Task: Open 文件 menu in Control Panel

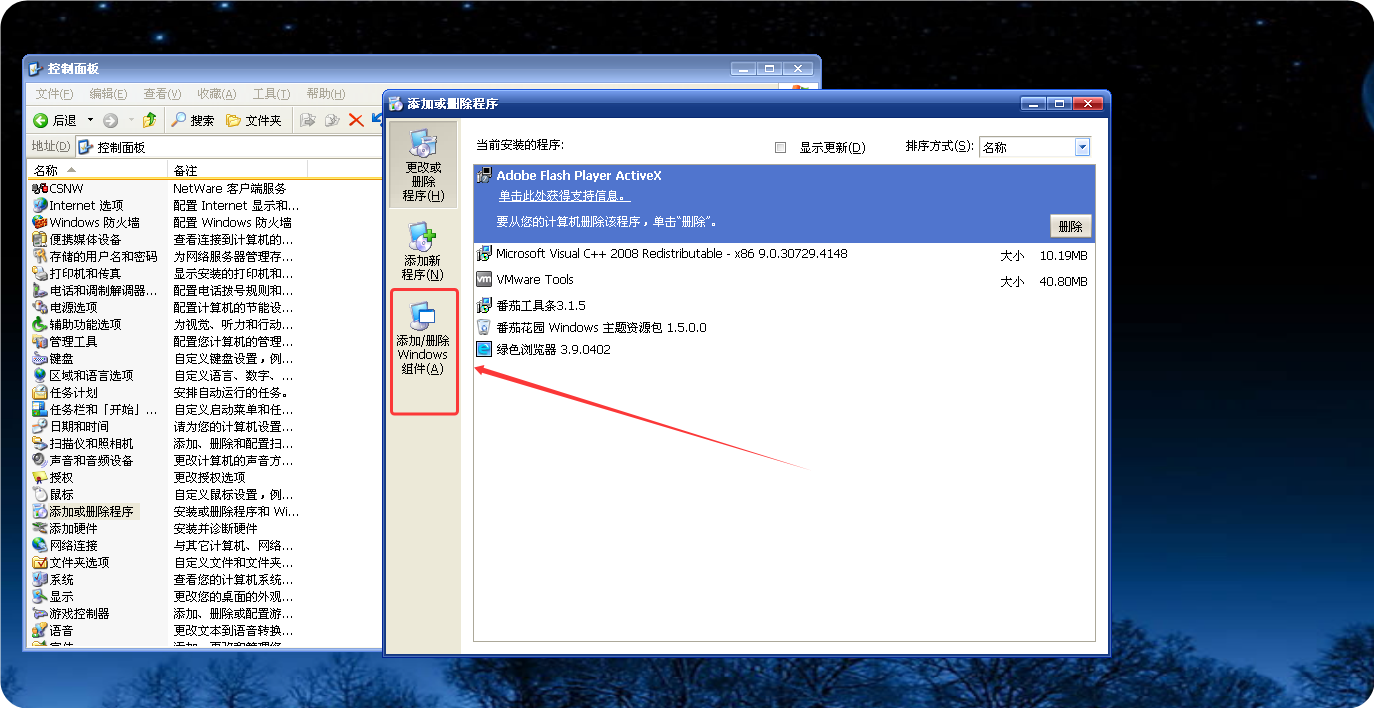Action: click(54, 94)
